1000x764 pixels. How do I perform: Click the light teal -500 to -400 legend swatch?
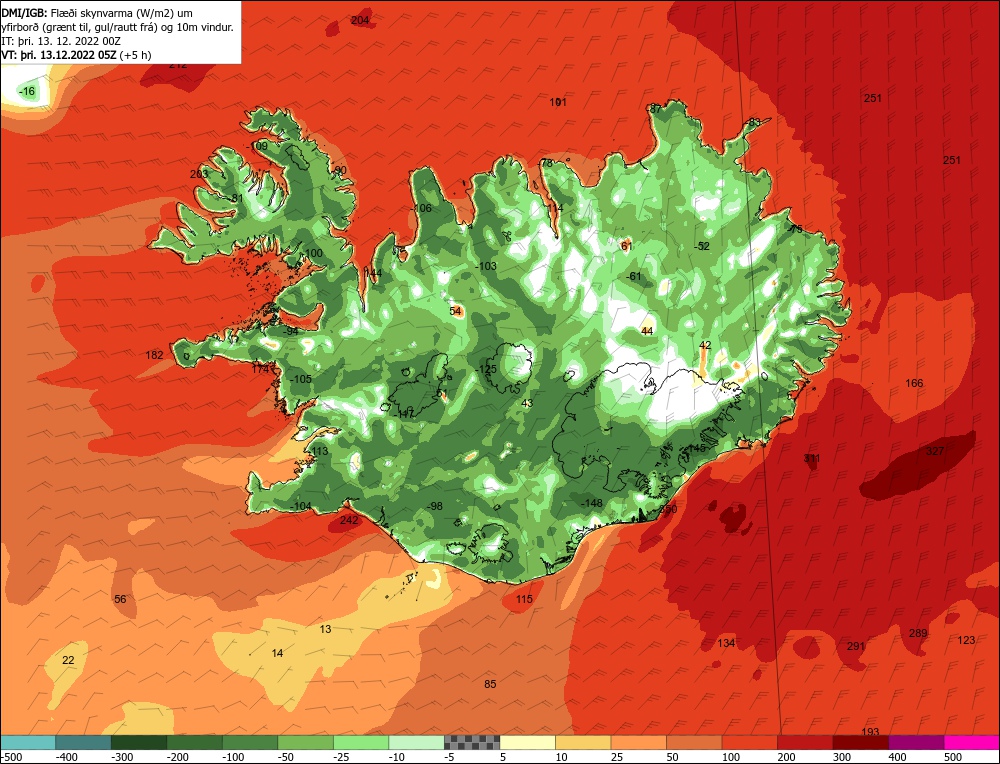[x=28, y=742]
